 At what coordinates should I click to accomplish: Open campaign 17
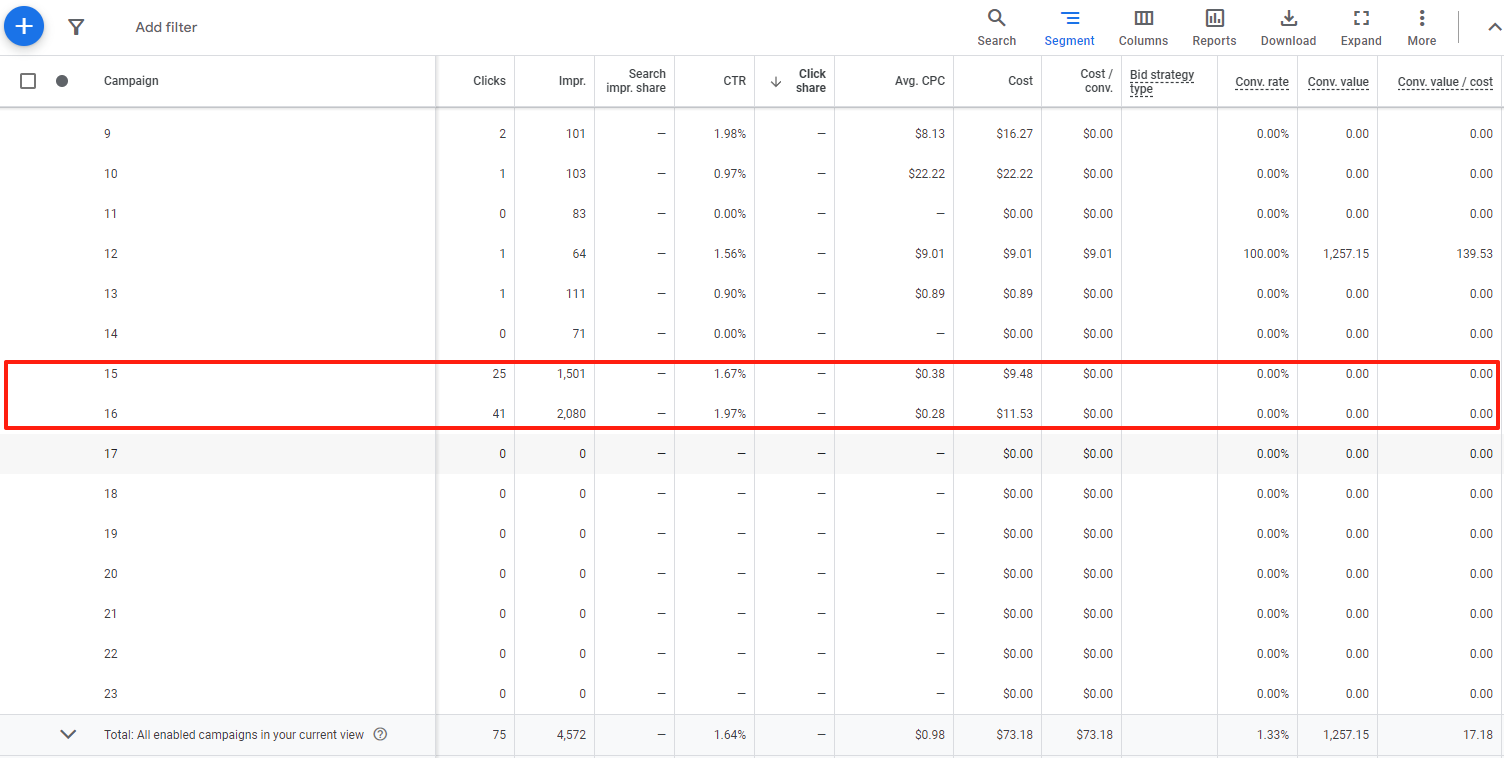point(110,454)
